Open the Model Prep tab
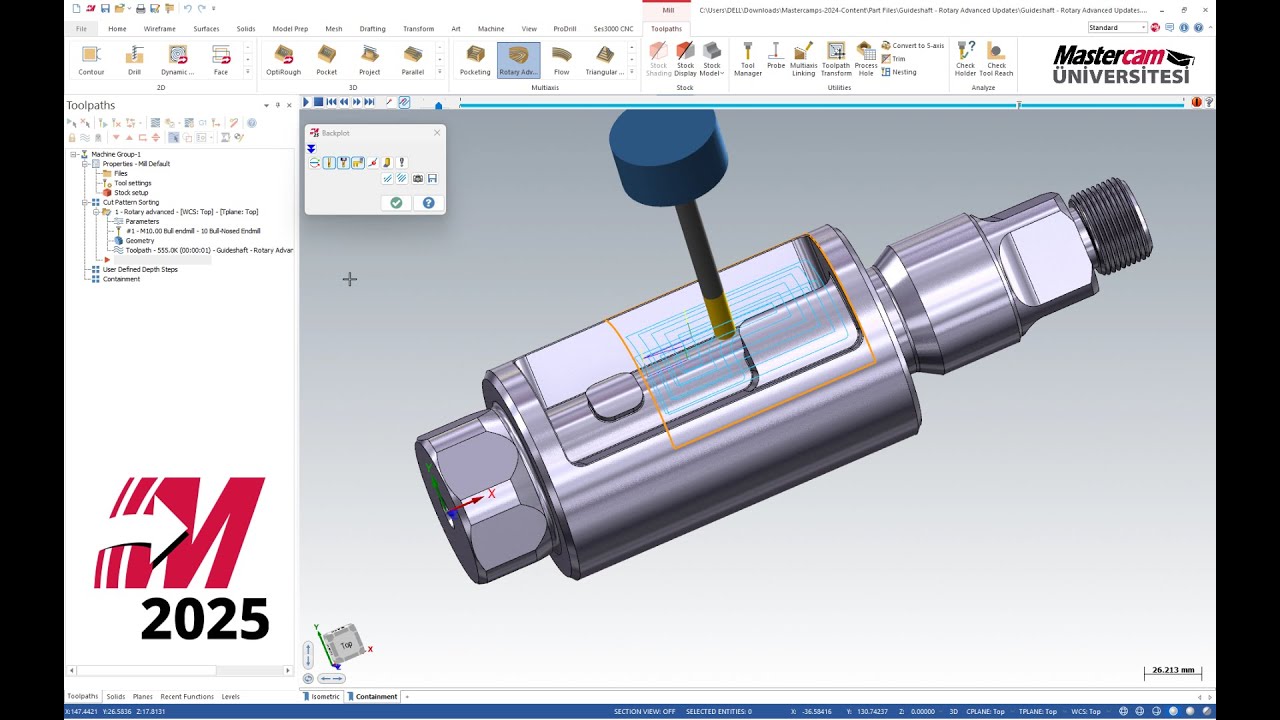 (290, 29)
